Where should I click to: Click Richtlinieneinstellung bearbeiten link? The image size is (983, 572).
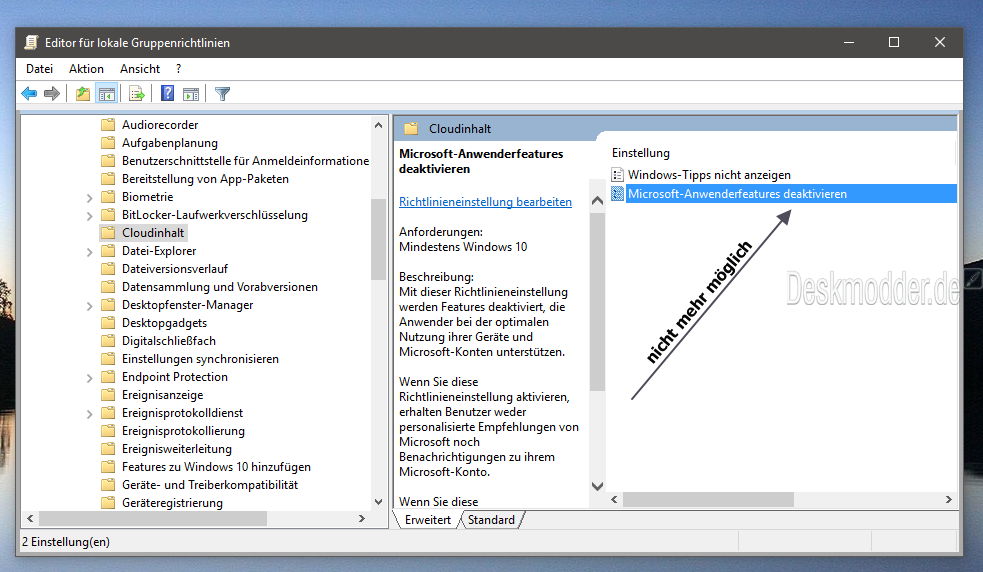(x=485, y=201)
